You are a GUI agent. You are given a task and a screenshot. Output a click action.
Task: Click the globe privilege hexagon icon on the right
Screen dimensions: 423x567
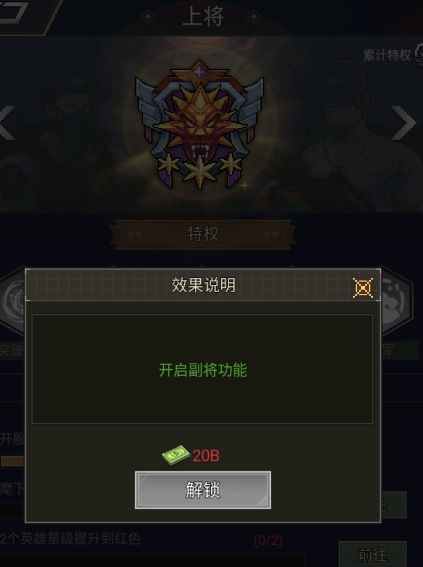coord(395,301)
